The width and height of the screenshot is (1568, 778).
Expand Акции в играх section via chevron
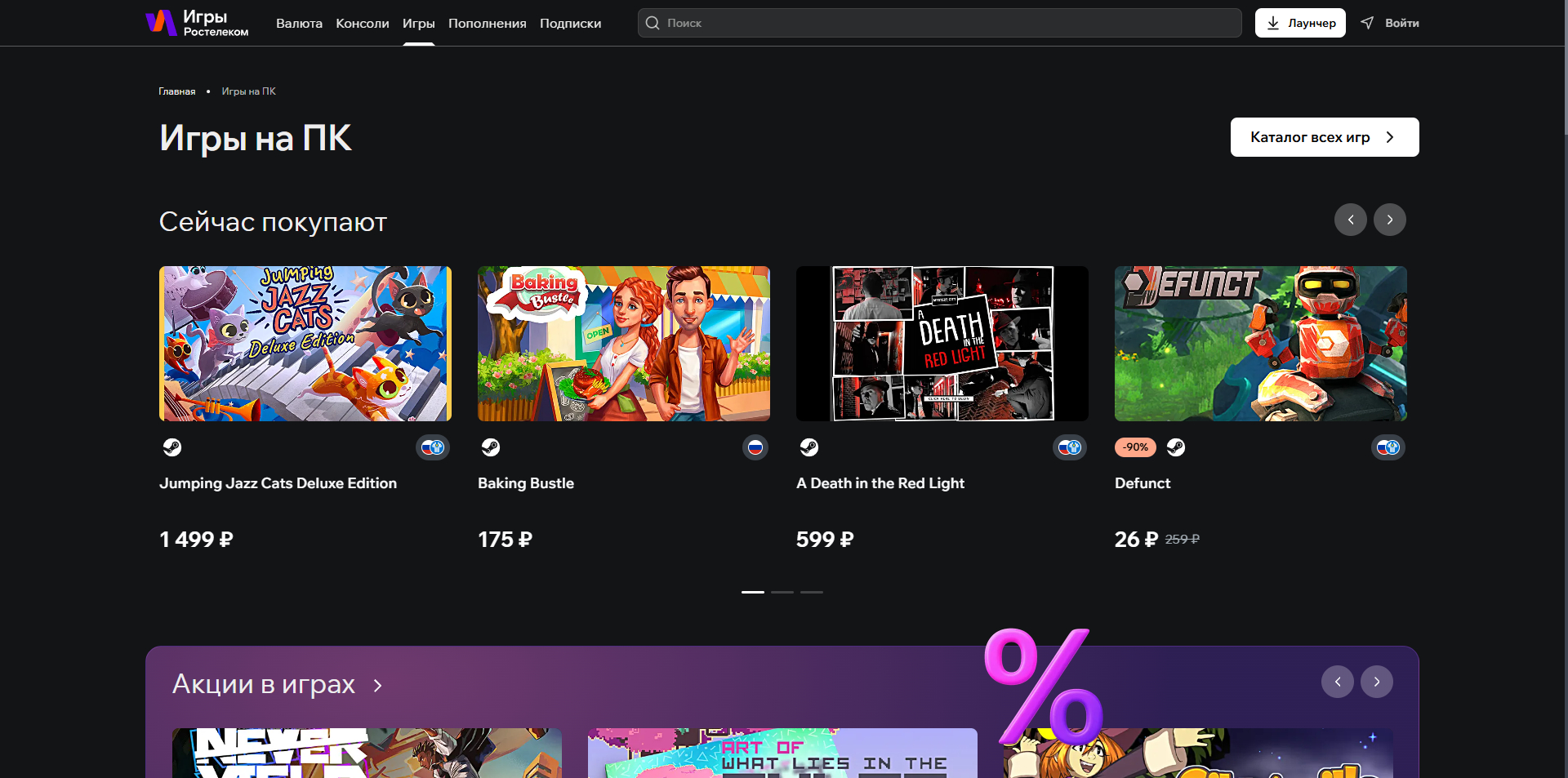(377, 686)
